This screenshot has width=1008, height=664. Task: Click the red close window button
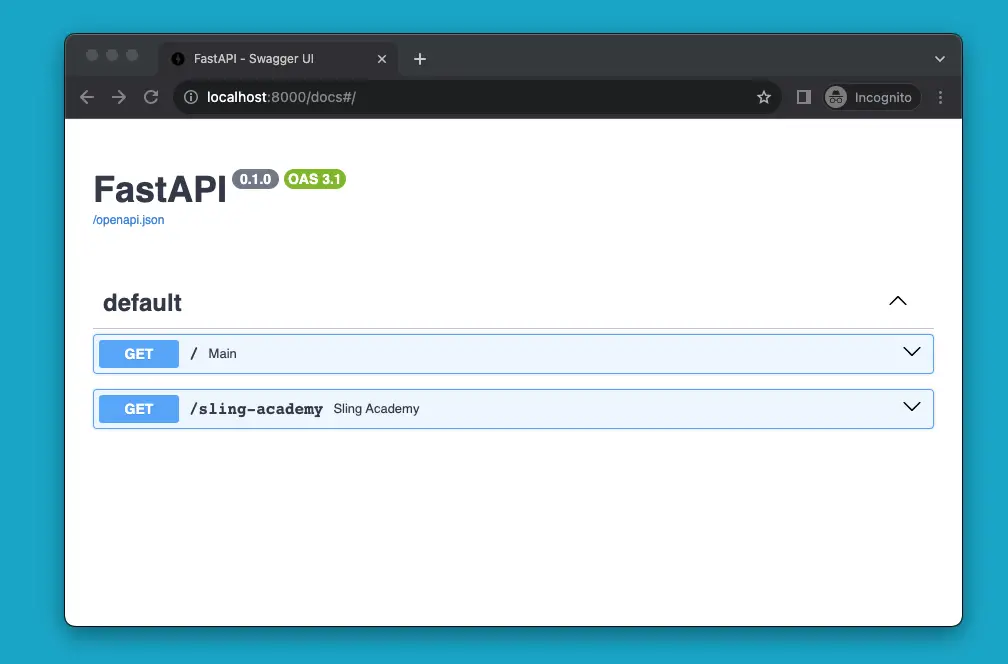92,55
